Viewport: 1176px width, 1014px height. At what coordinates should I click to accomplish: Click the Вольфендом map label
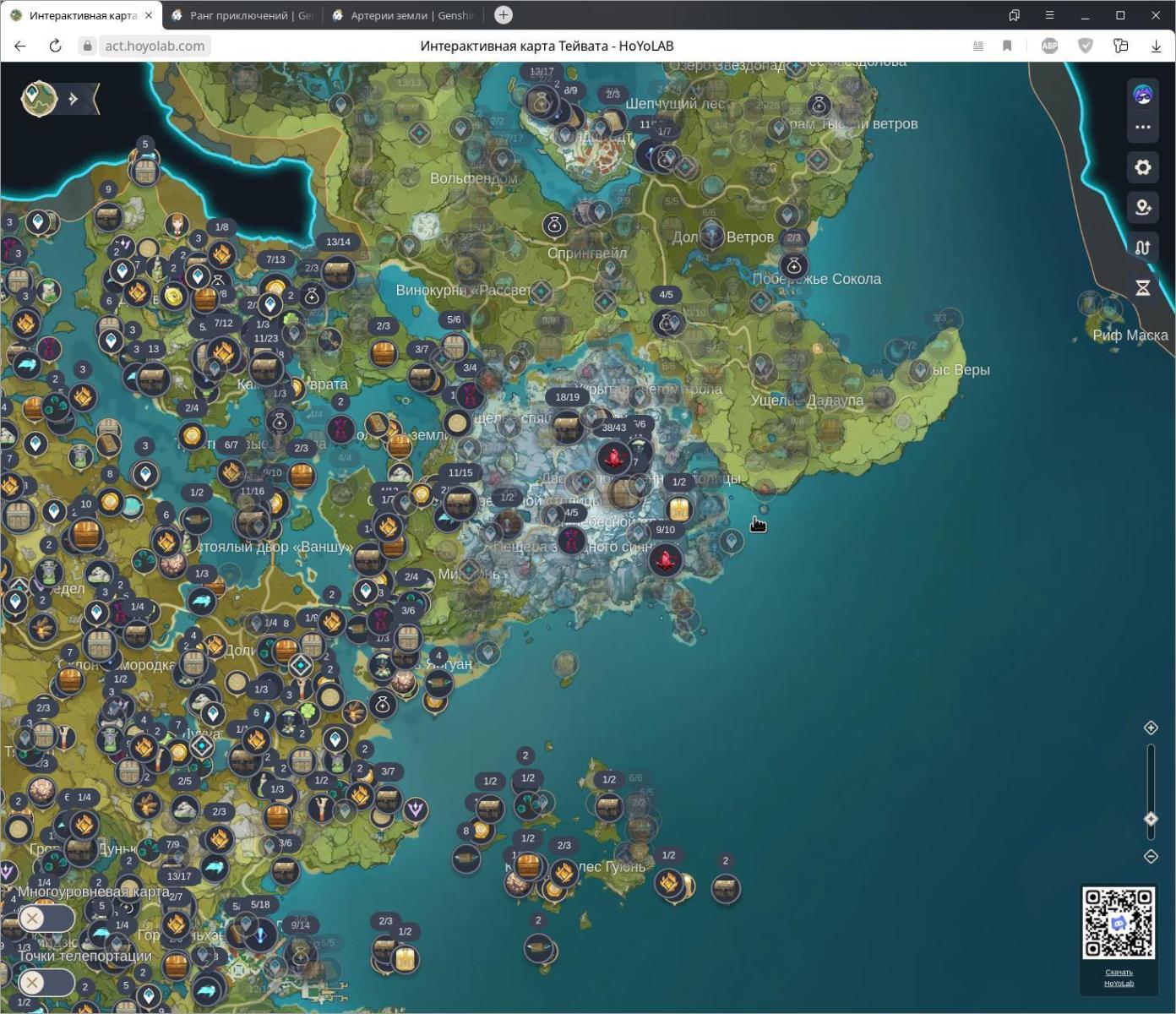474,179
